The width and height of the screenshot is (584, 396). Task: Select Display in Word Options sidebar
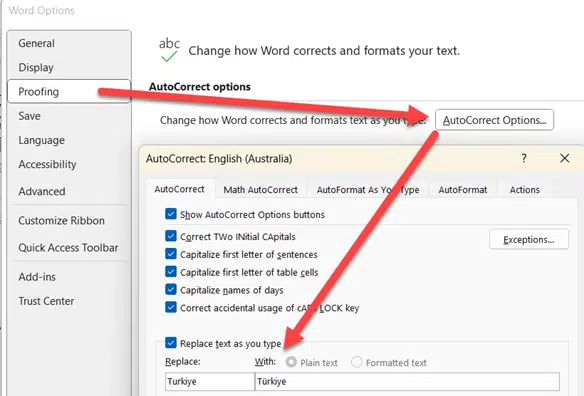tap(36, 67)
